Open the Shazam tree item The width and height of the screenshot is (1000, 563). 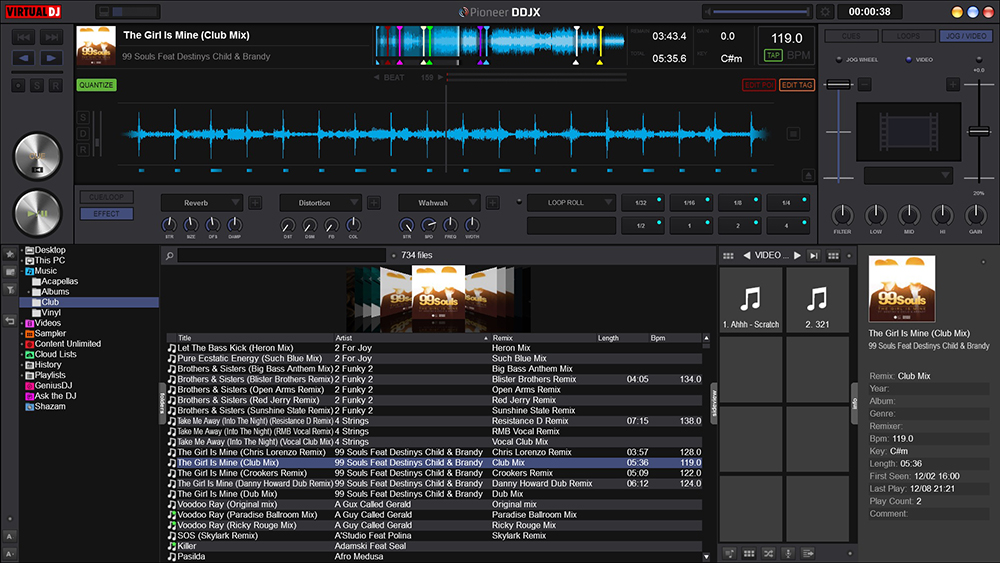pos(45,406)
